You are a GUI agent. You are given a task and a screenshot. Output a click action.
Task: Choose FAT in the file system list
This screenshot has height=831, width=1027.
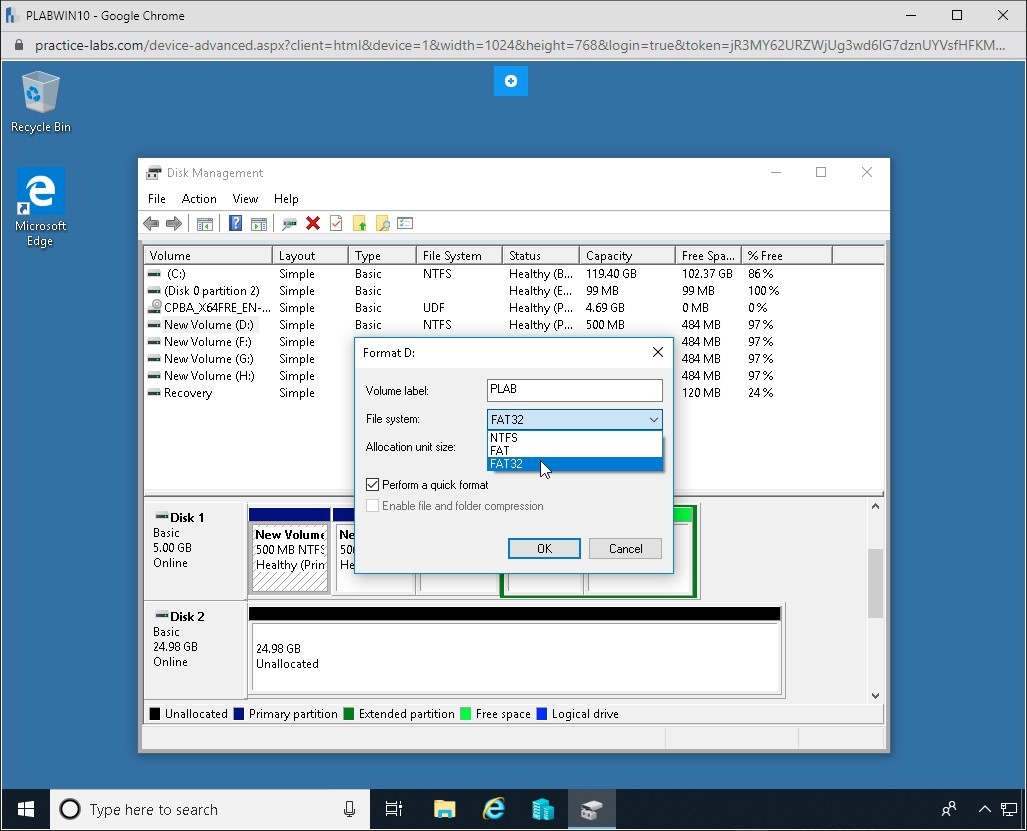(x=575, y=451)
